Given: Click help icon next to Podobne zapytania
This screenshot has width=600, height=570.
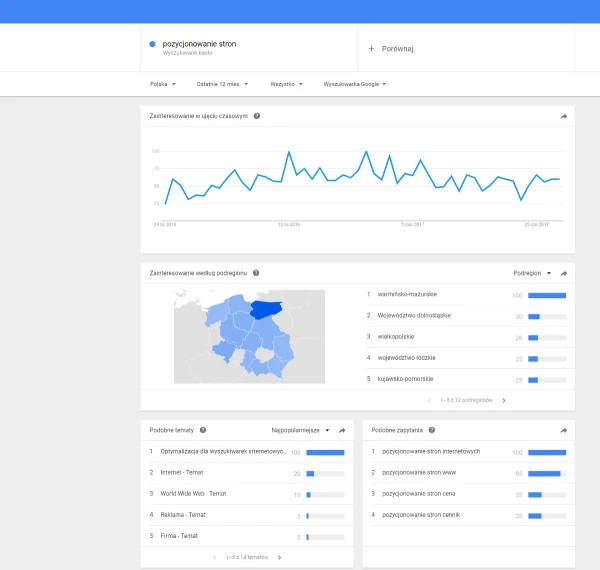Looking at the screenshot, I should click(428, 430).
